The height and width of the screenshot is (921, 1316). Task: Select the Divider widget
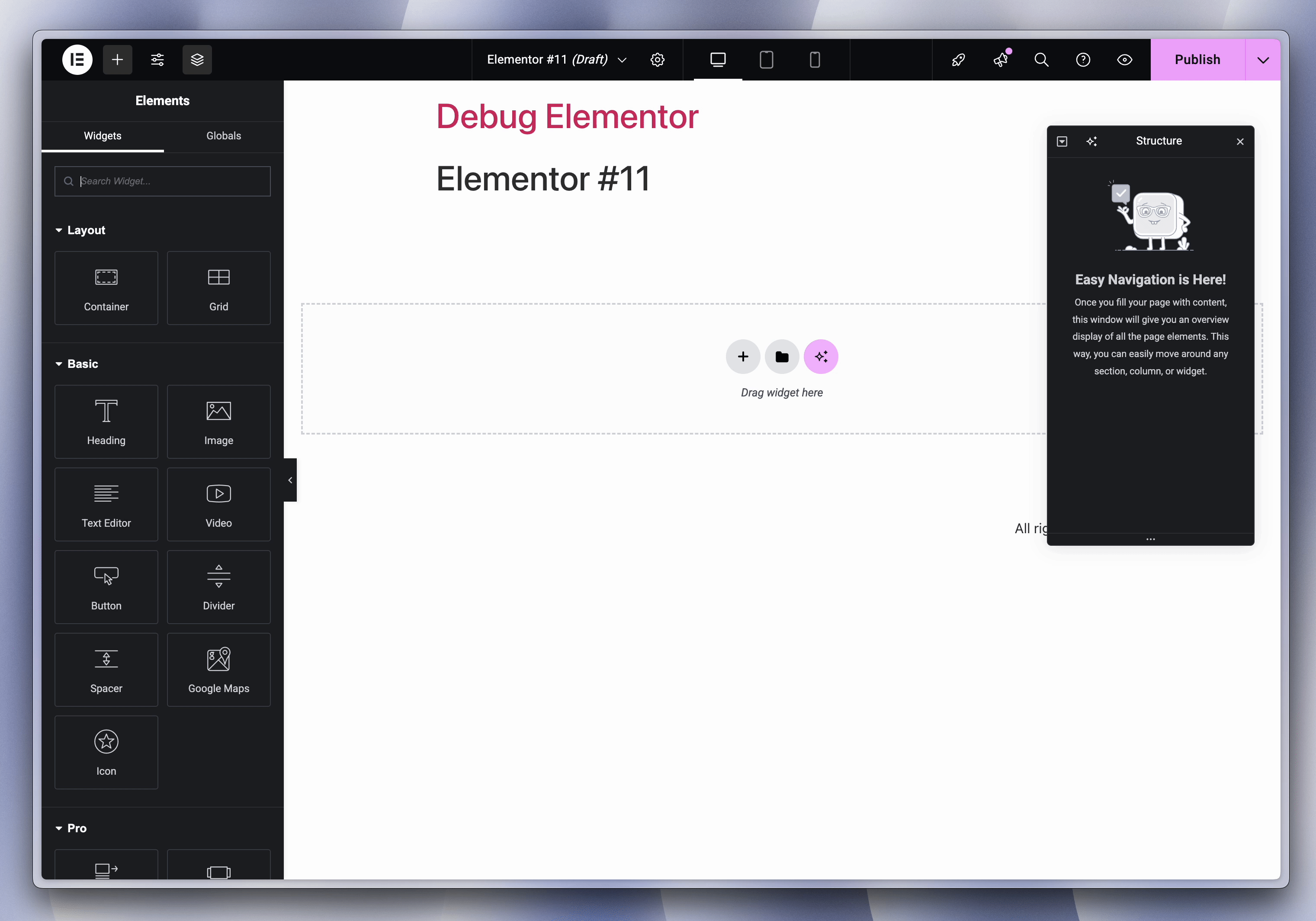coord(218,587)
